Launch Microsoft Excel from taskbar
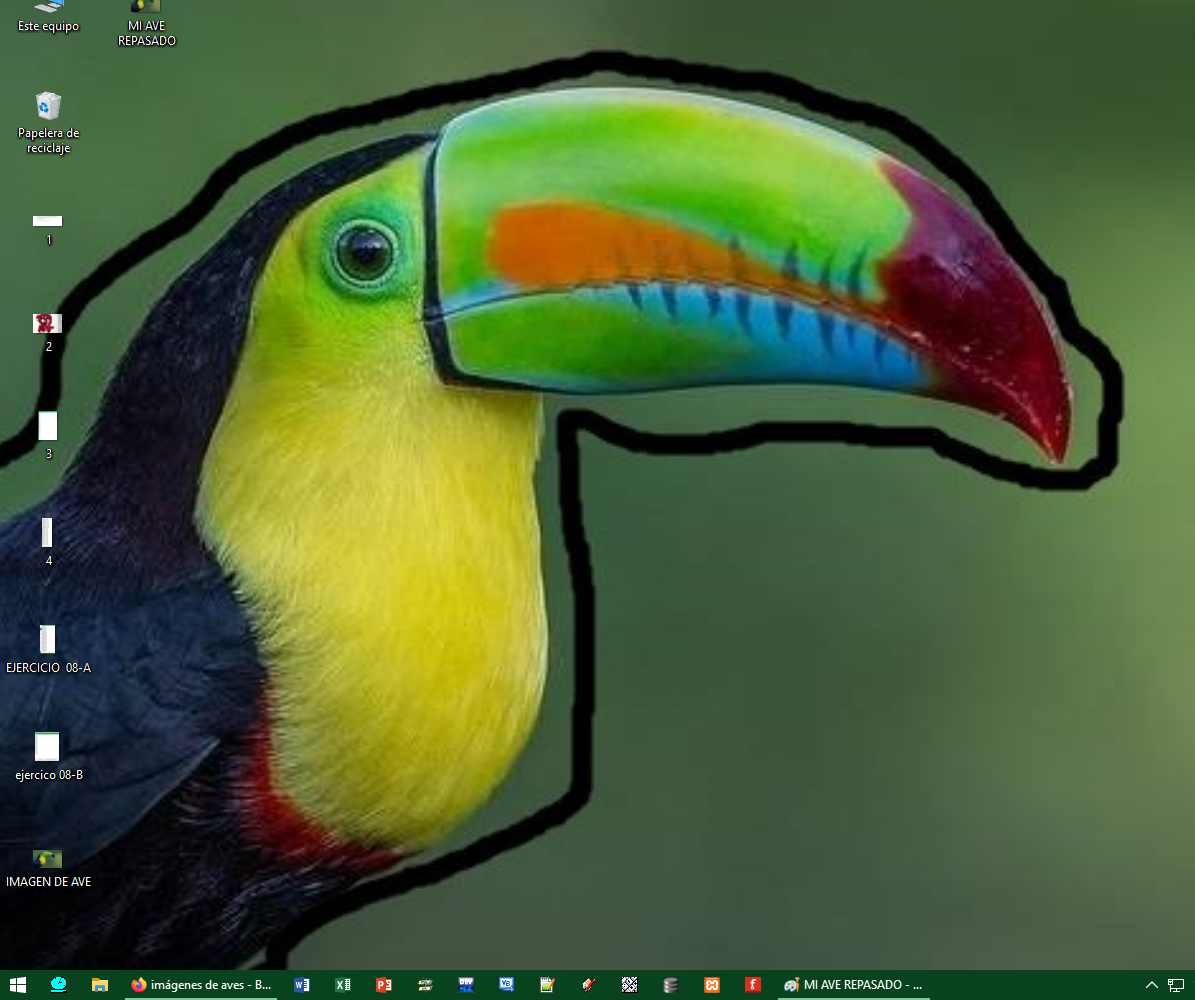The height and width of the screenshot is (1000, 1195). (343, 985)
